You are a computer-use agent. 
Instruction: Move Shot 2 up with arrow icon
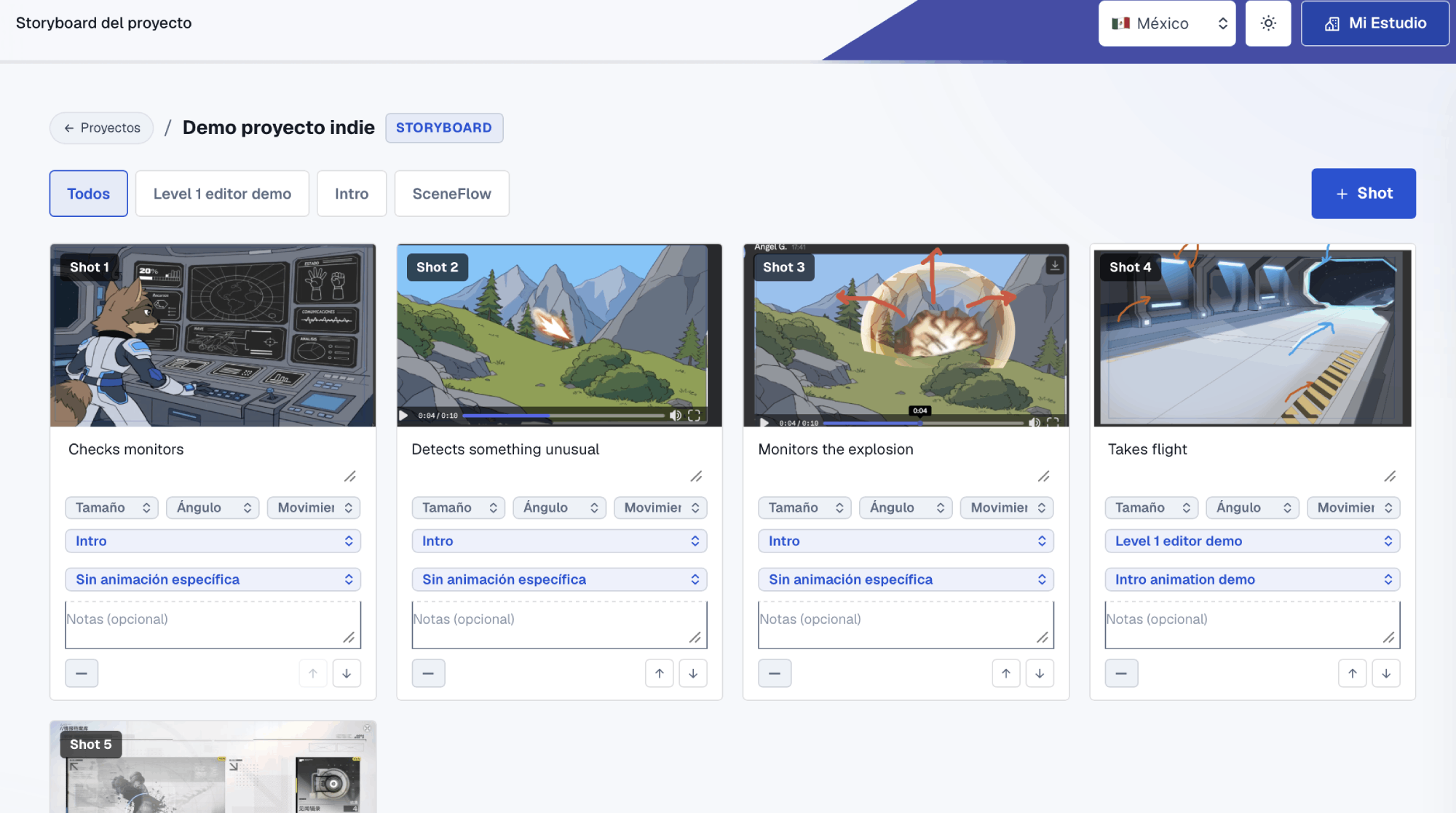[660, 673]
